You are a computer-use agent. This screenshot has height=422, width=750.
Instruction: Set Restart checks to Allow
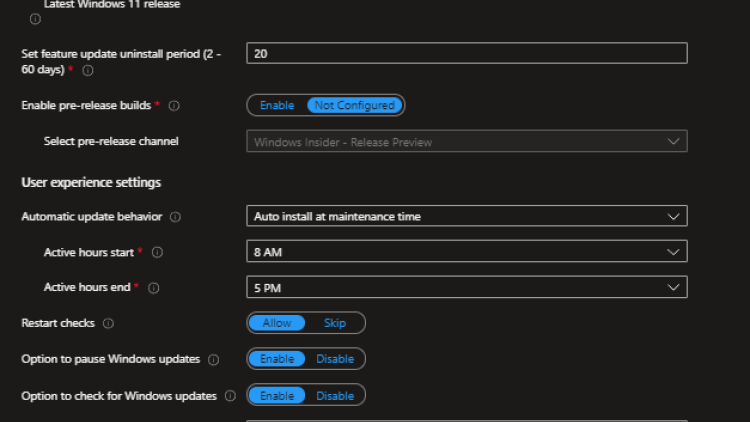tap(277, 323)
